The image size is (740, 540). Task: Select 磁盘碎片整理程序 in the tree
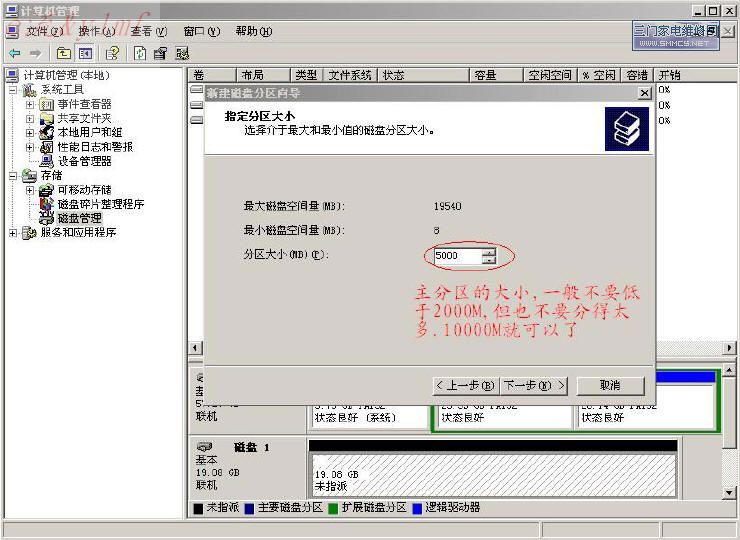(100, 204)
